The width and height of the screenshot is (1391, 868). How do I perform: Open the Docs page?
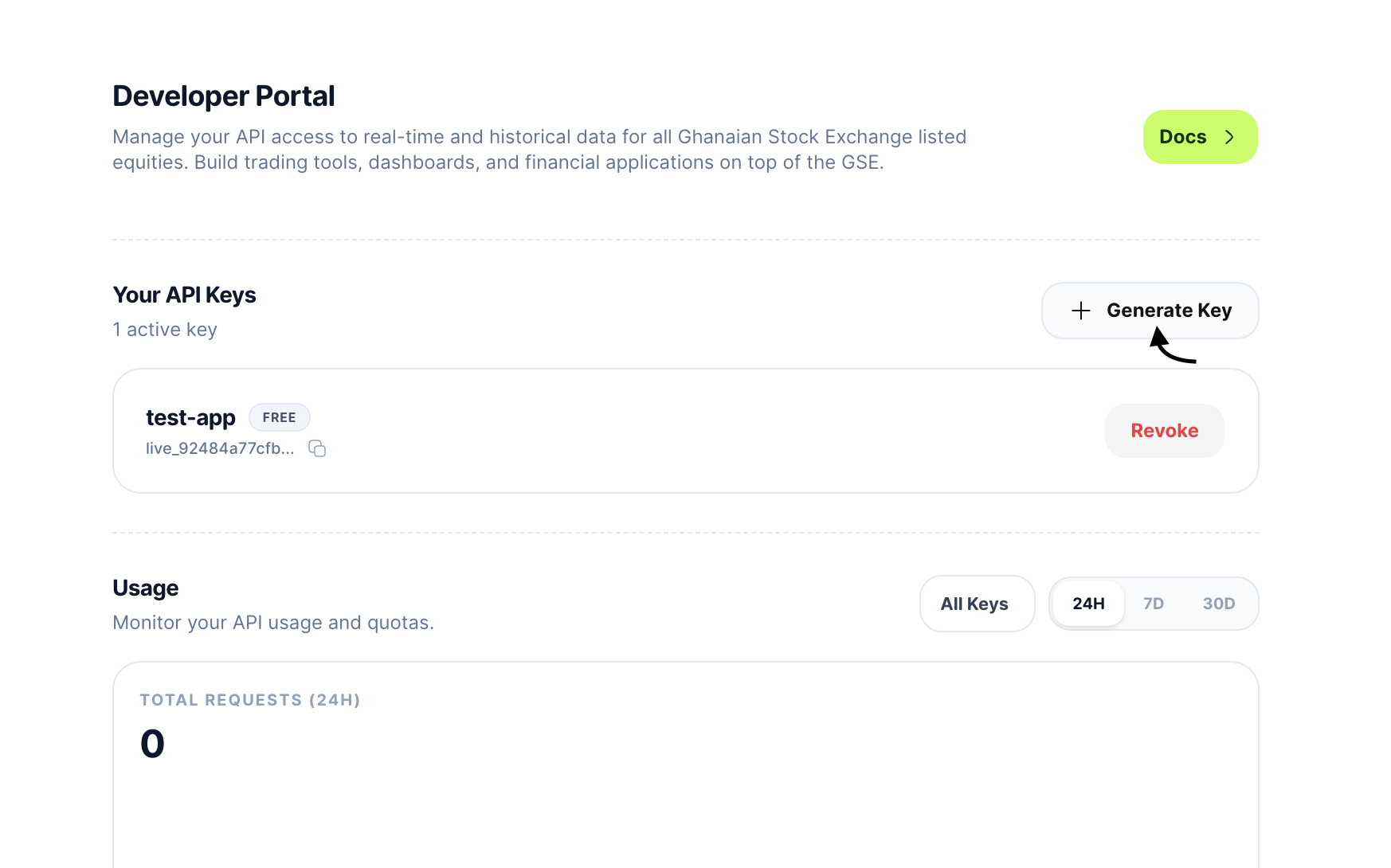[1199, 137]
